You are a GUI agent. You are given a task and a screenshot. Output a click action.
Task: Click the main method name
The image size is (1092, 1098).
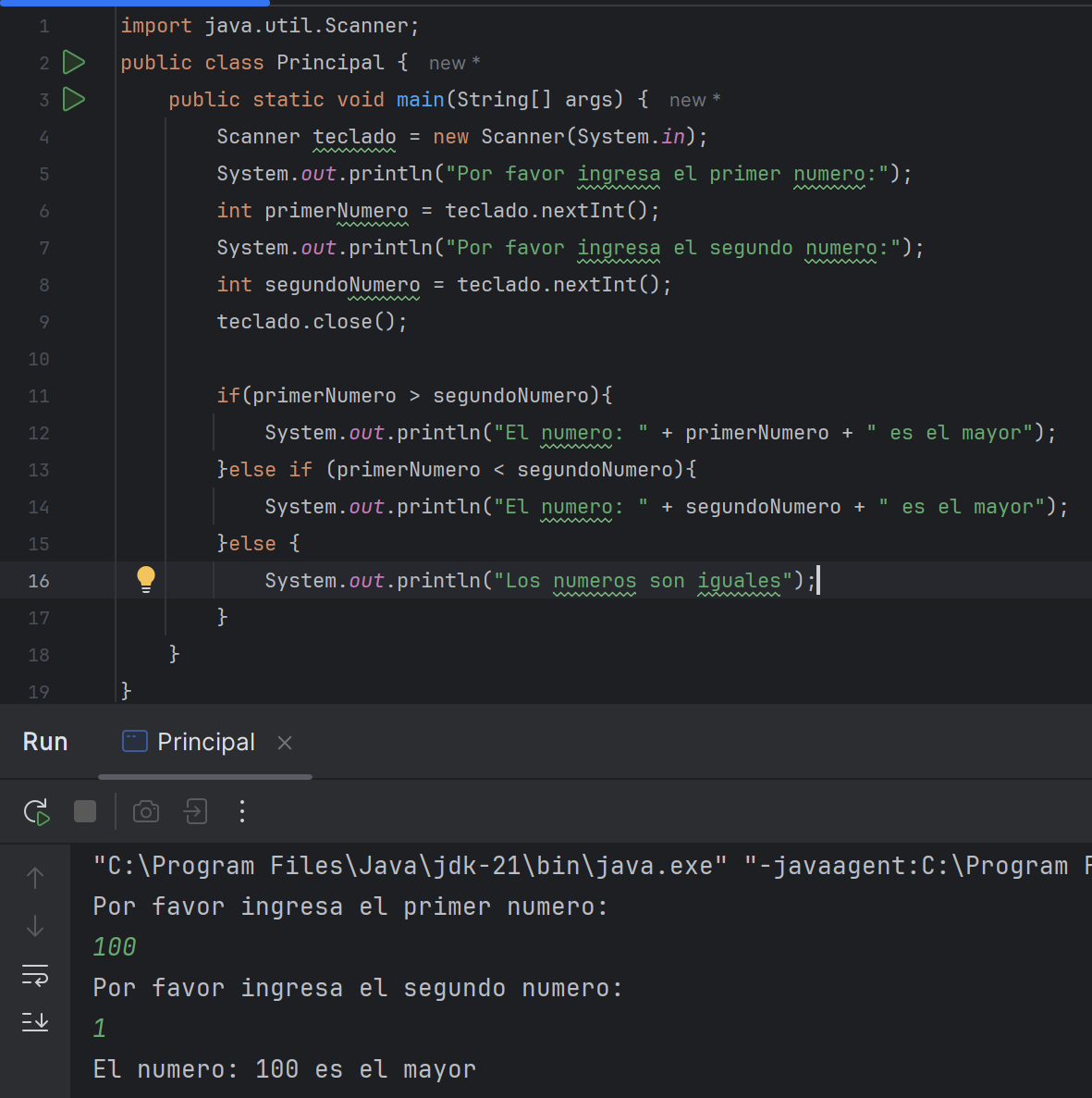click(420, 99)
